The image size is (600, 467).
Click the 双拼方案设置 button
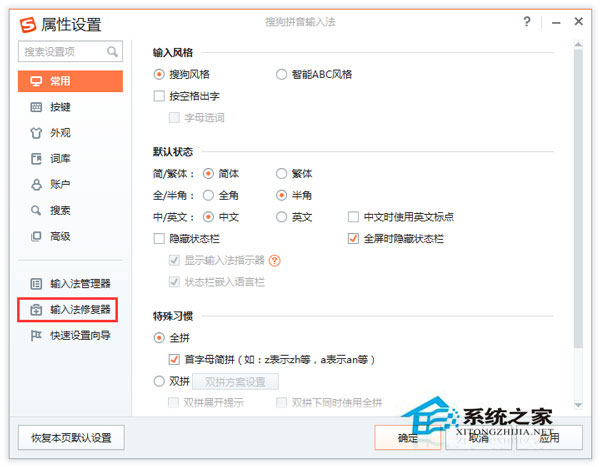(x=235, y=382)
